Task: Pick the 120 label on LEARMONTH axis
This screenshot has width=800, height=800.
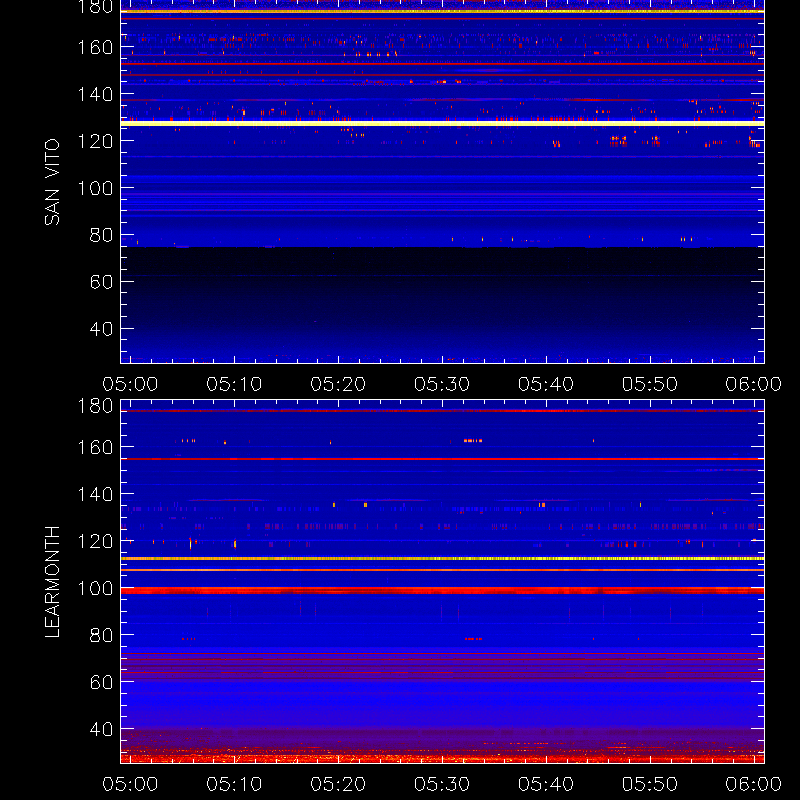Action: pos(95,541)
